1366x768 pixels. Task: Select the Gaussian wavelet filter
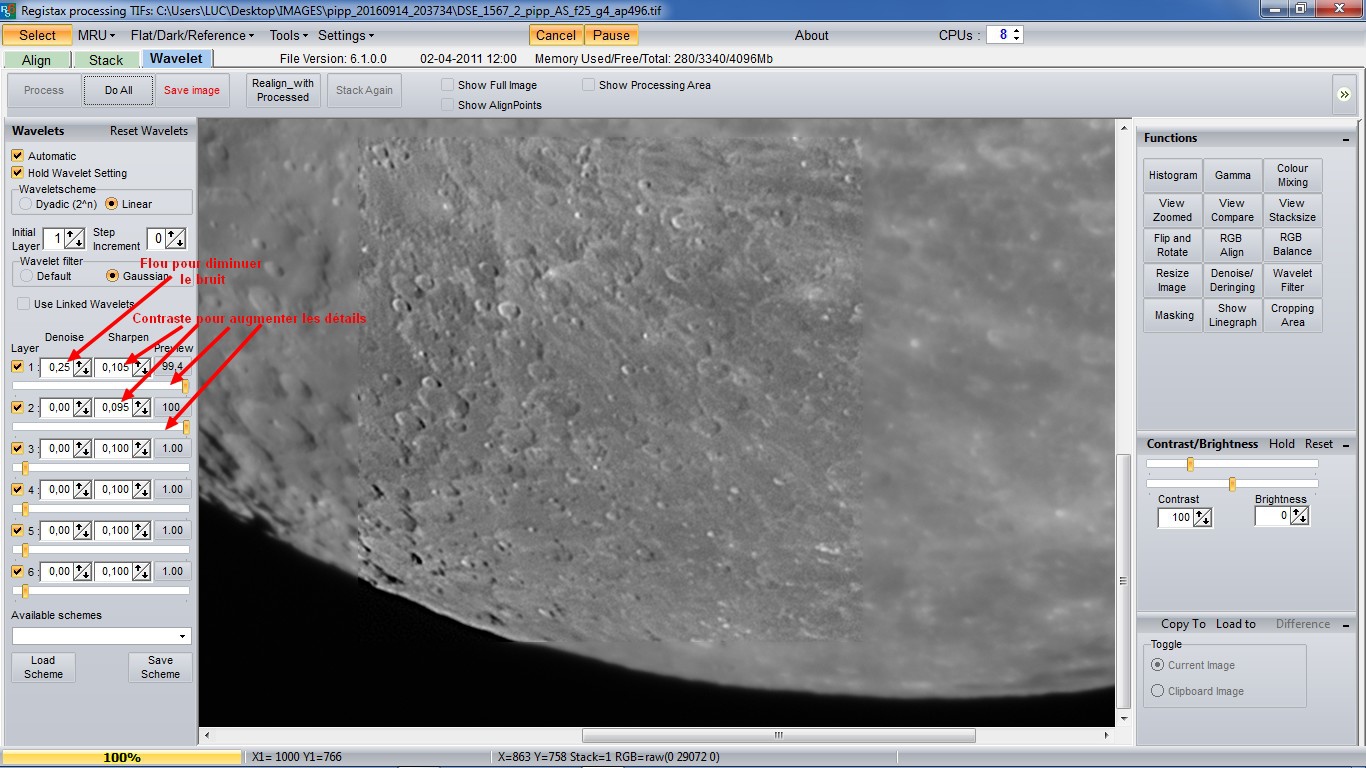coord(113,276)
